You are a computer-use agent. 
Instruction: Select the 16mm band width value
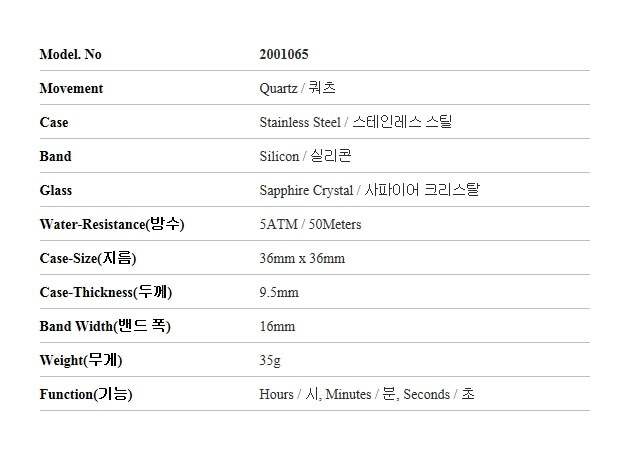click(x=277, y=326)
